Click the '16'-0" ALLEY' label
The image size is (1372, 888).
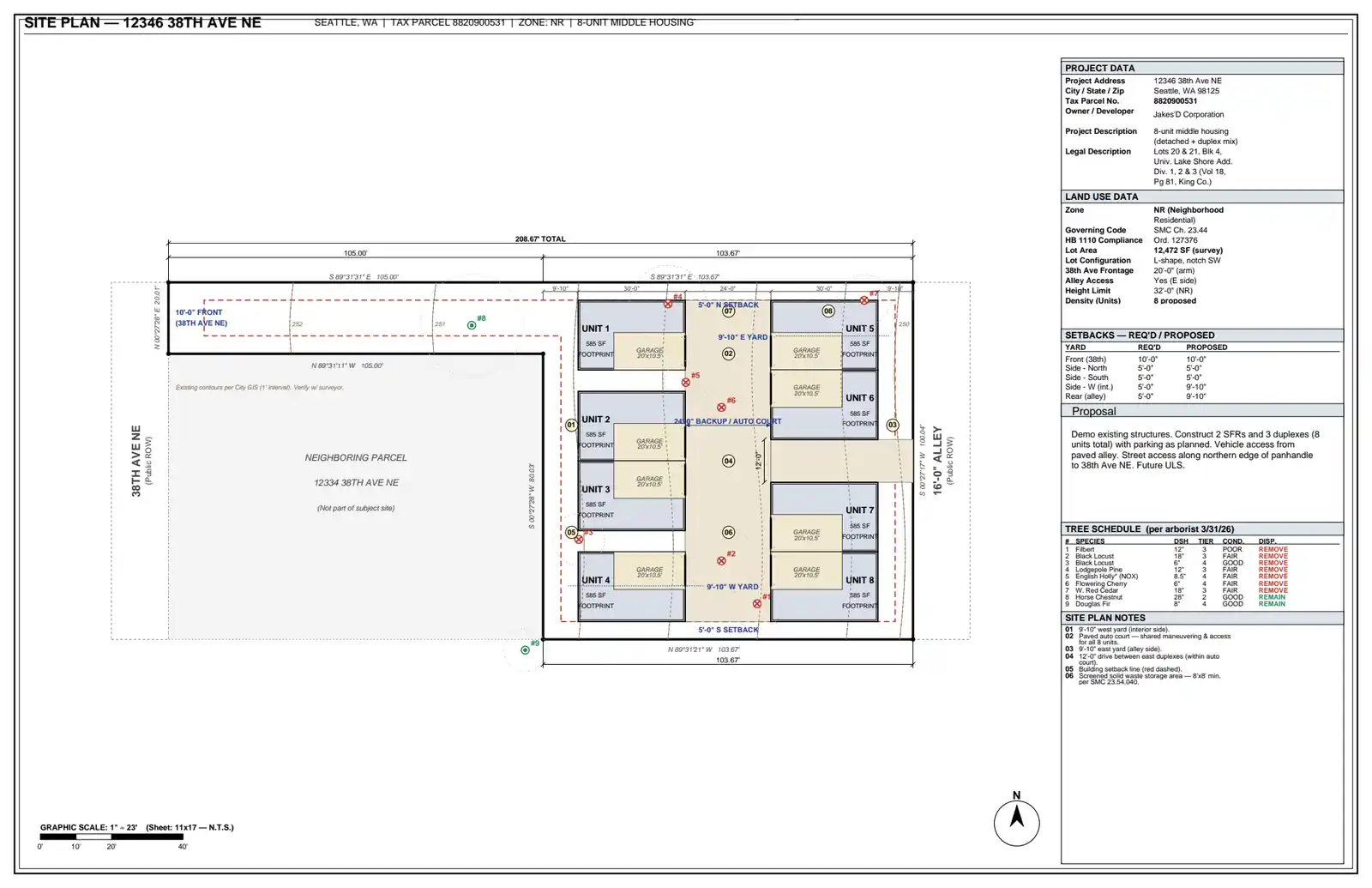tap(937, 461)
